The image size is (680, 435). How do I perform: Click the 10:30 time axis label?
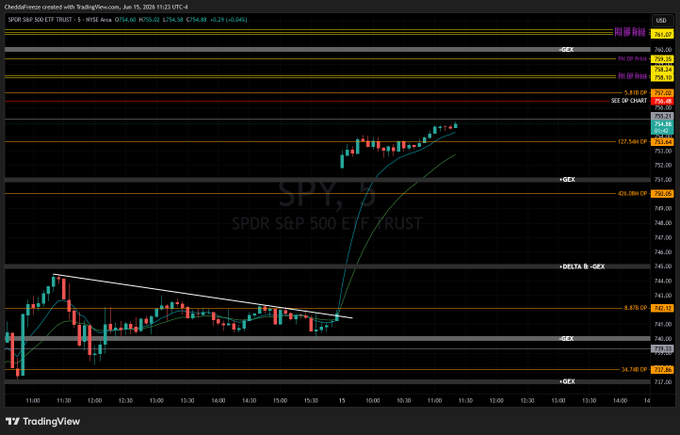(404, 400)
